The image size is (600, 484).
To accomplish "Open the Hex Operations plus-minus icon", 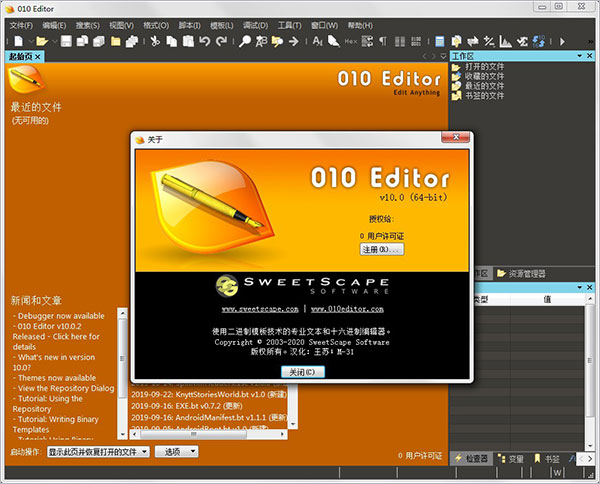I will pyautogui.click(x=489, y=41).
